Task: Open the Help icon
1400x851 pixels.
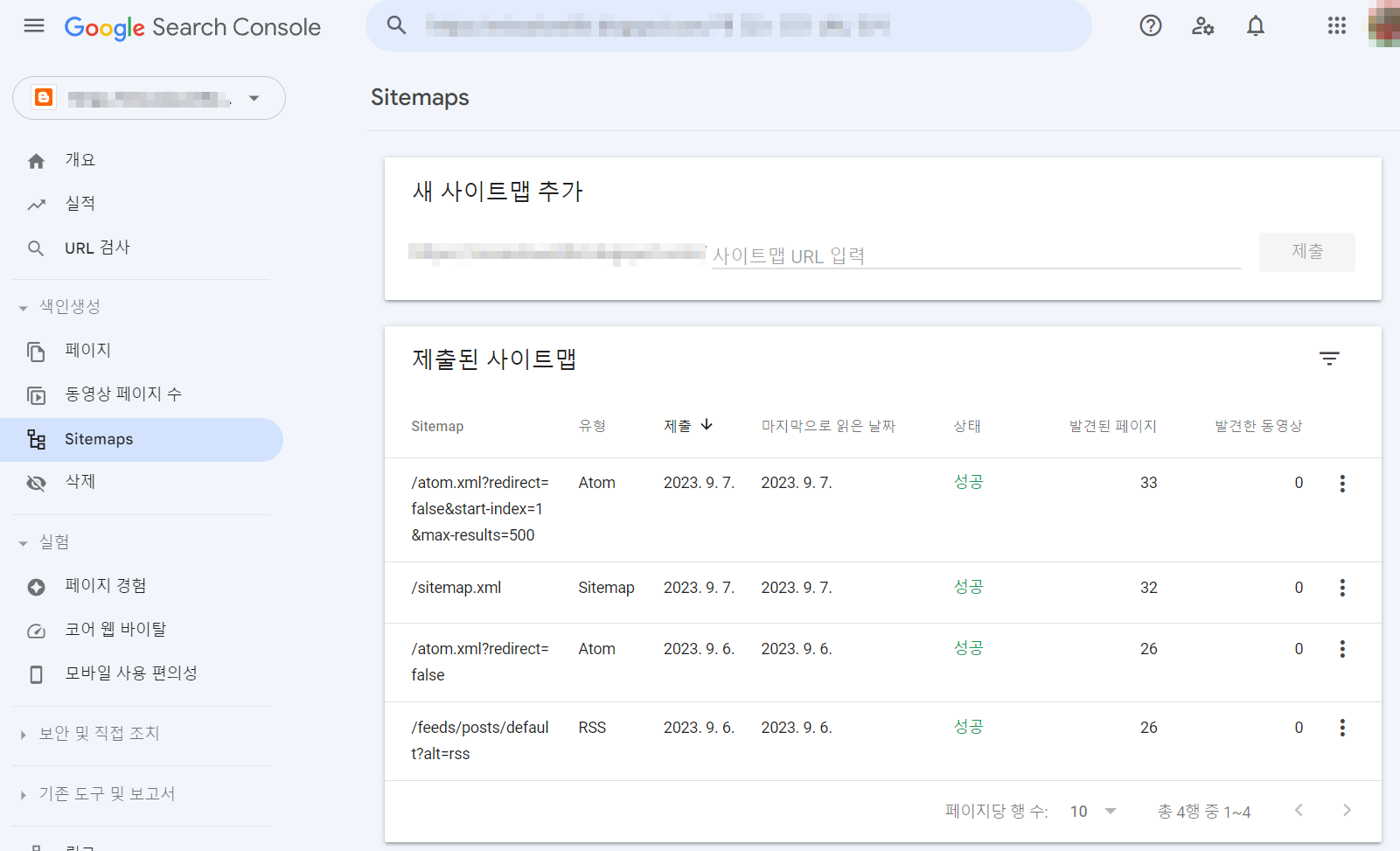Action: click(1150, 25)
